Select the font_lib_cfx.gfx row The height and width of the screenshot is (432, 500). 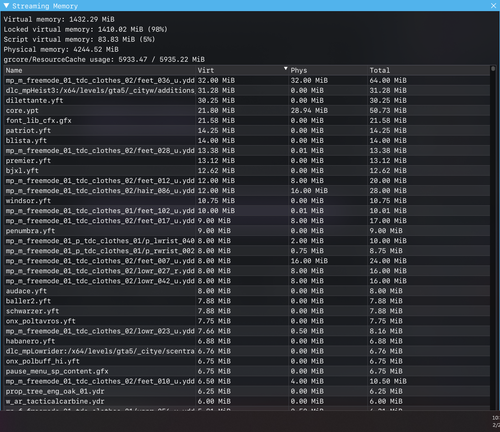[x=247, y=120]
